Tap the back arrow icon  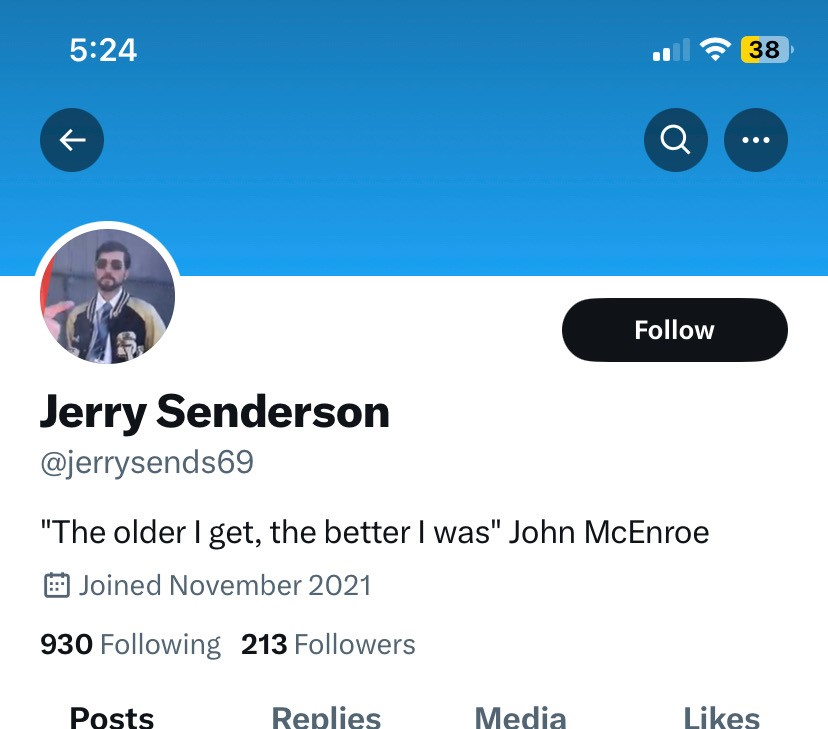72,141
